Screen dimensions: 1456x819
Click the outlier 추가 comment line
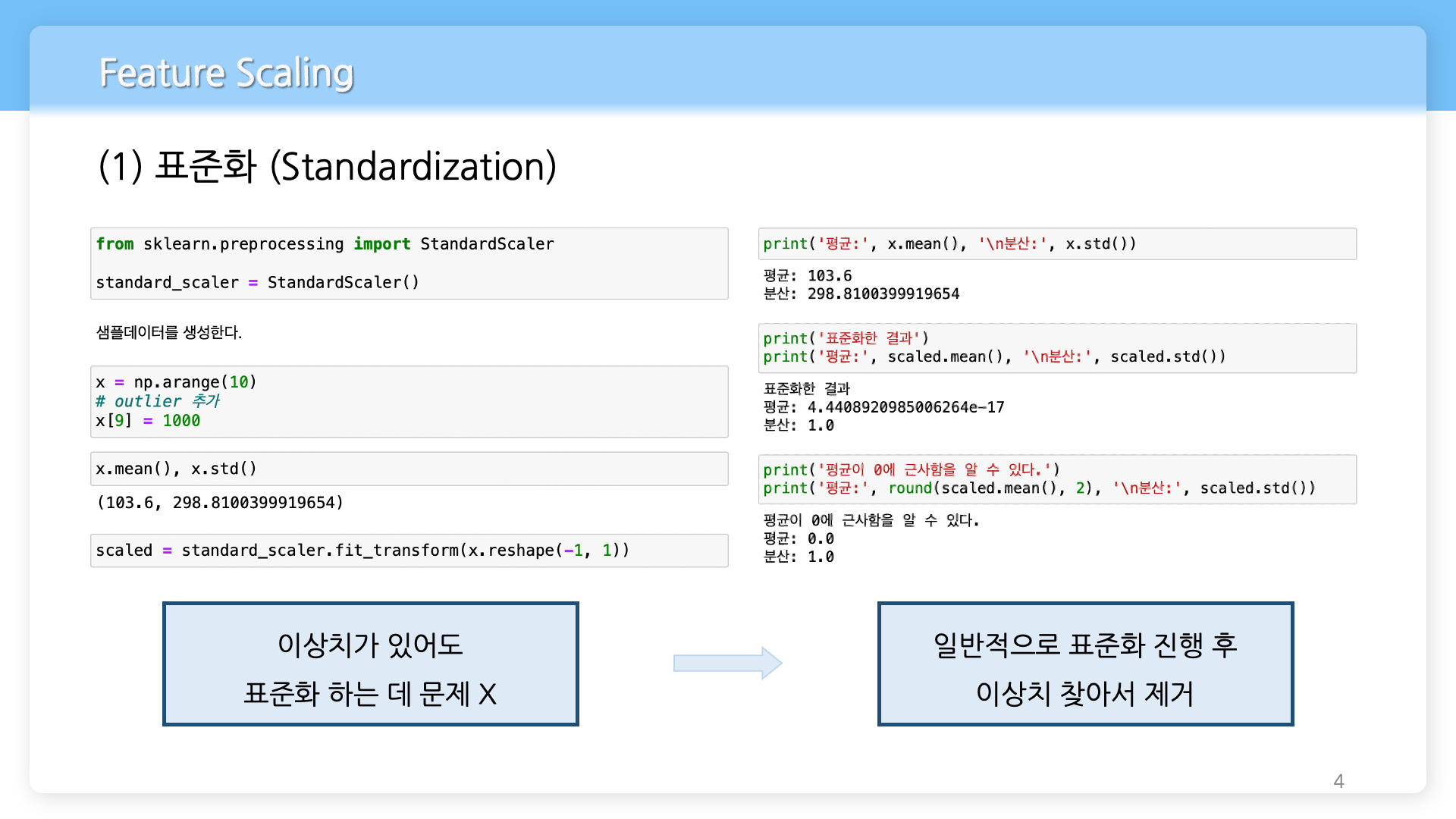point(158,401)
